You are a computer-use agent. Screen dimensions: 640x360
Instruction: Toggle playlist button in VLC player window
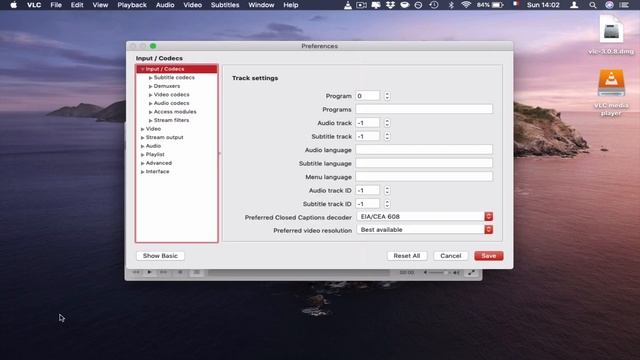tap(196, 272)
